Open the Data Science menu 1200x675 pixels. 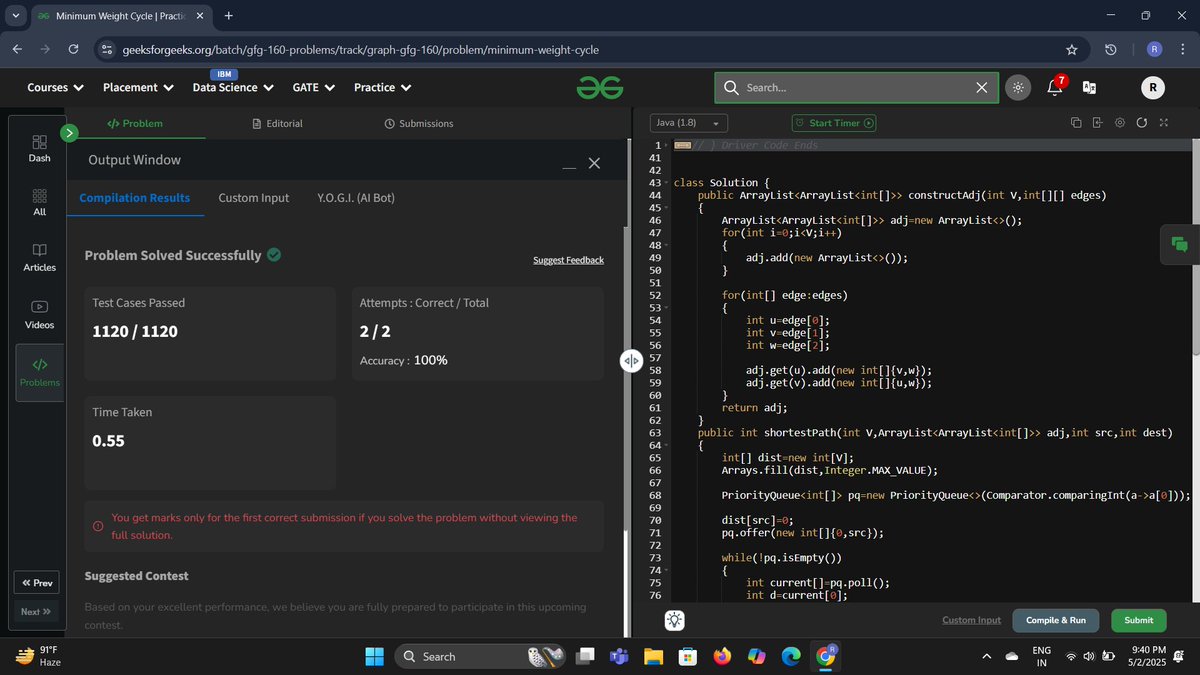tap(233, 88)
